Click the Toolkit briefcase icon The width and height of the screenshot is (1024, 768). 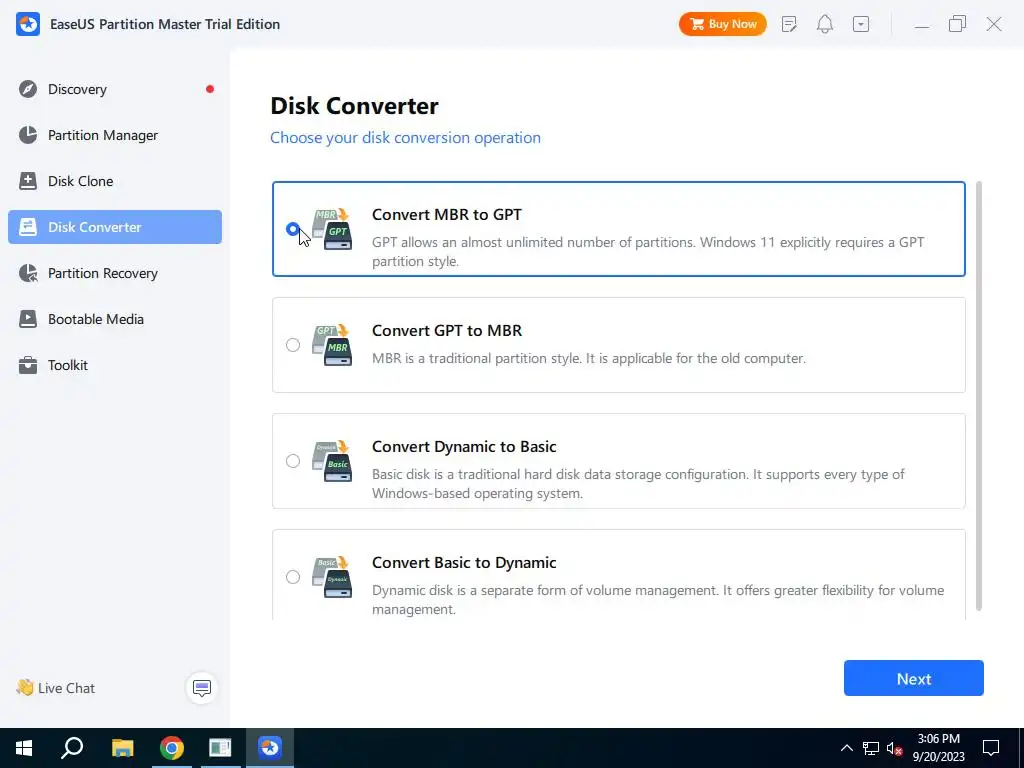point(28,365)
